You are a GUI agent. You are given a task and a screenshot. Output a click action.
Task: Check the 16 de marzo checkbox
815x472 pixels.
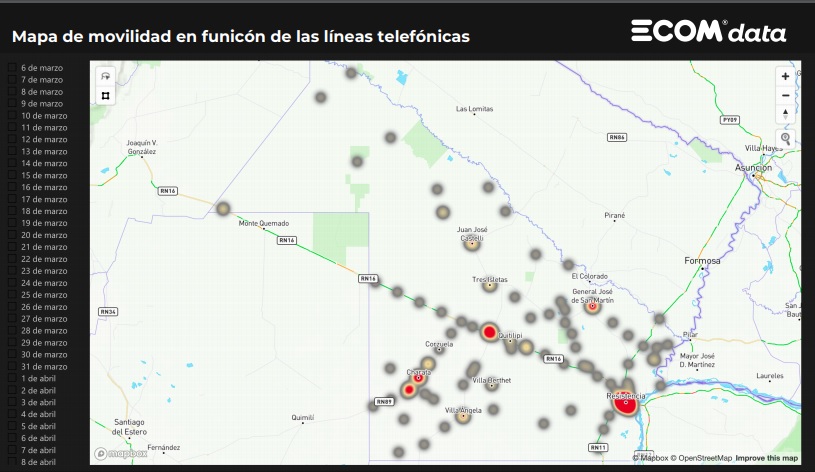coord(12,187)
